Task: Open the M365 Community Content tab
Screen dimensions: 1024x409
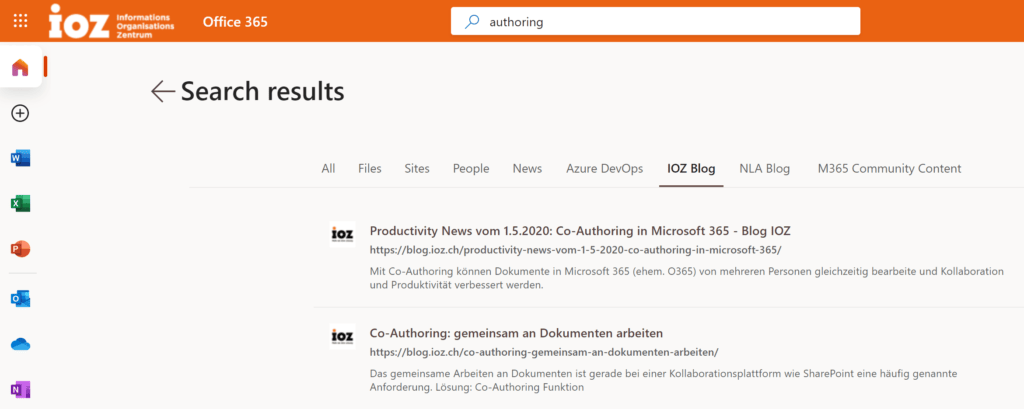Action: (889, 169)
